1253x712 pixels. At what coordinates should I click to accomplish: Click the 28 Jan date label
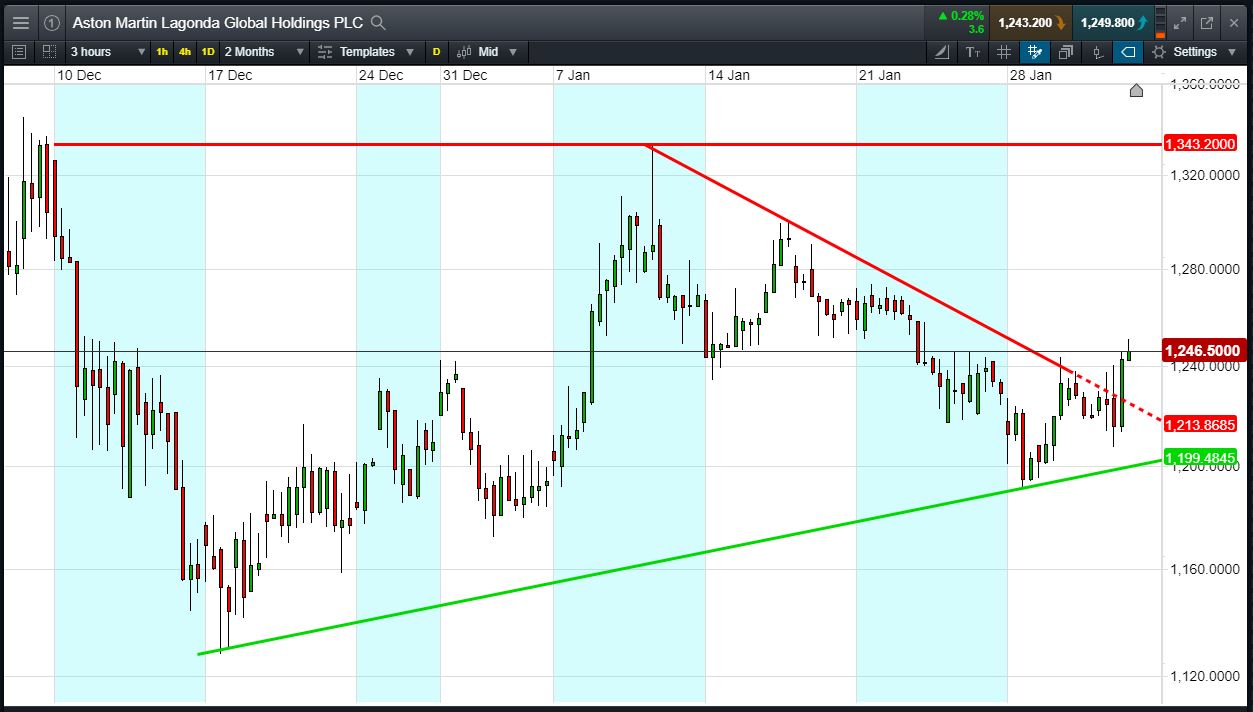tap(1031, 75)
